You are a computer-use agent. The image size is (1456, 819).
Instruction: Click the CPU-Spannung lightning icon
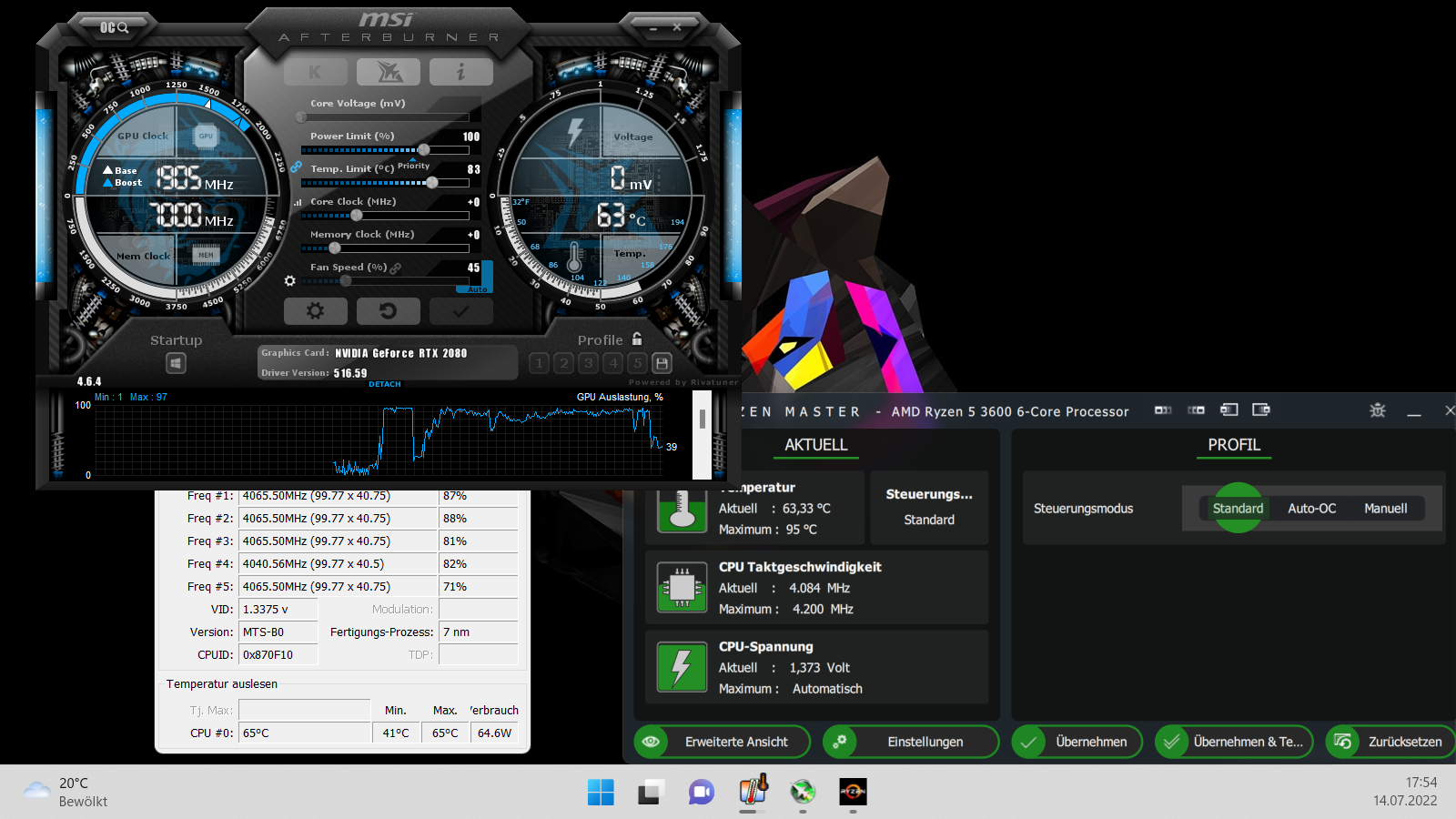(x=682, y=667)
